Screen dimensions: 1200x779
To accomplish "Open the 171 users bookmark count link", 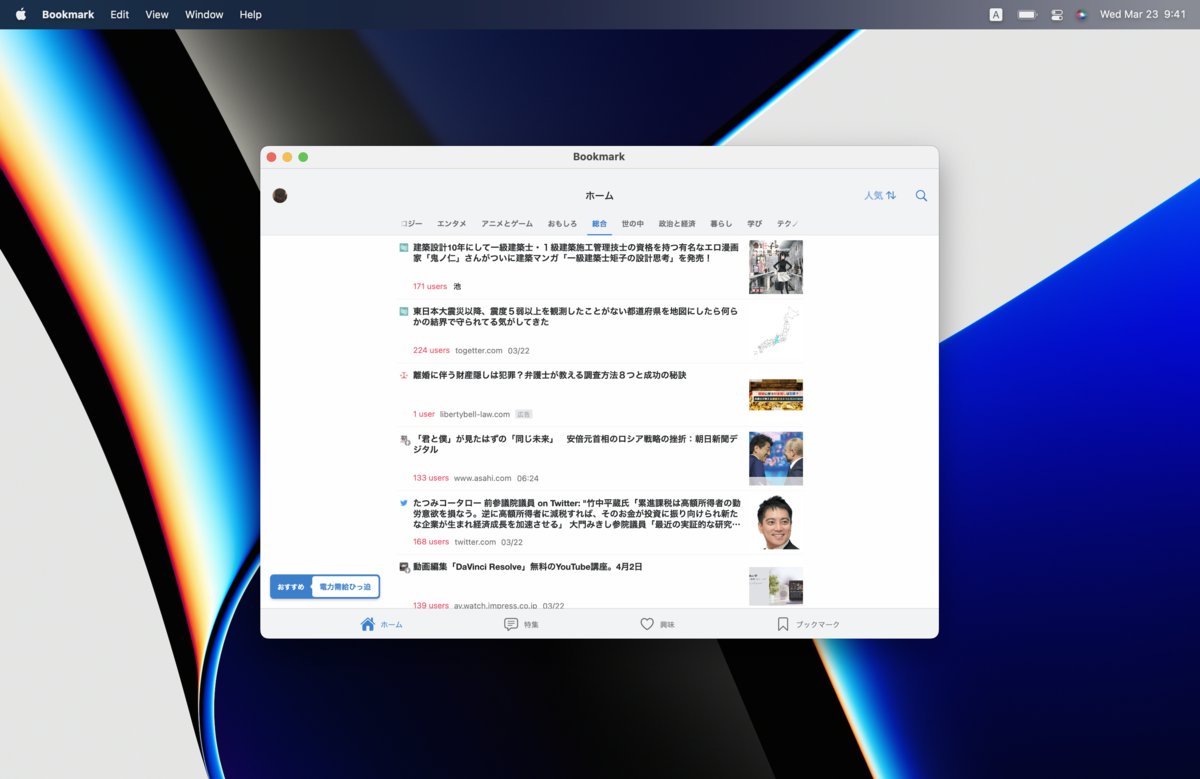I will click(429, 286).
